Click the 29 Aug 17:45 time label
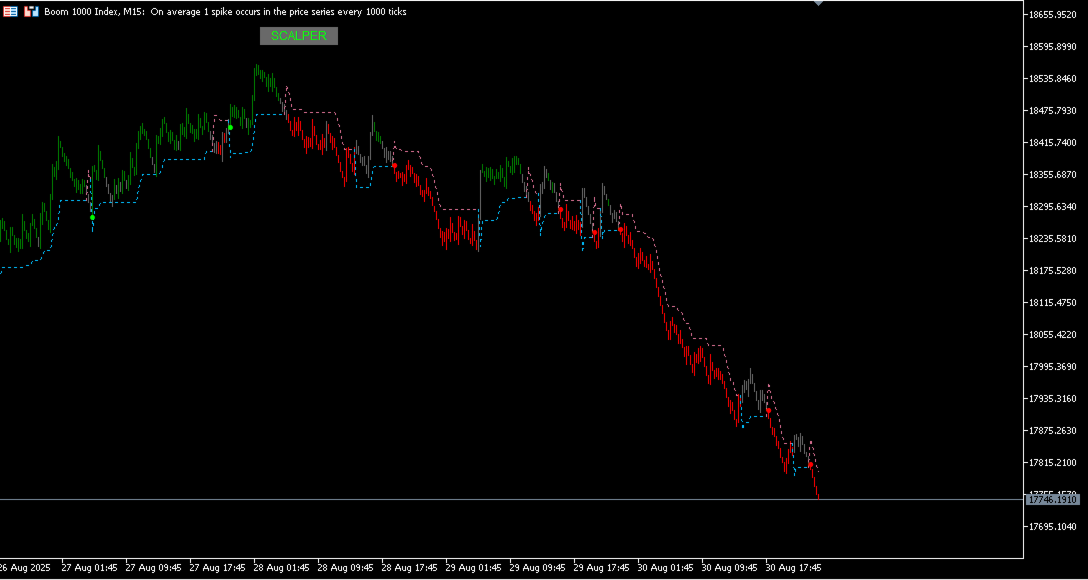 pyautogui.click(x=602, y=567)
